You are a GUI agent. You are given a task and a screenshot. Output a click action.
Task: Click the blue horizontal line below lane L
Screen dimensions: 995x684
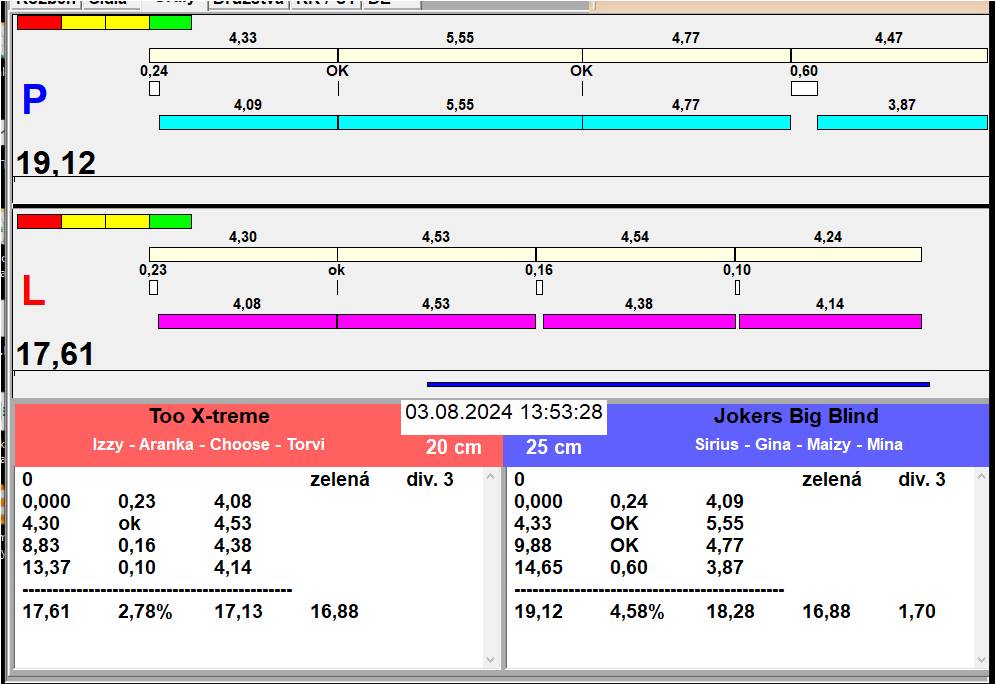coord(678,383)
